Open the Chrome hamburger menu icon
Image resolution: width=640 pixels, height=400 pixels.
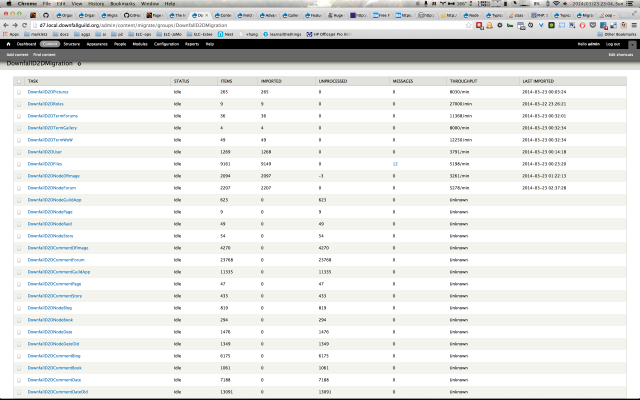pyautogui.click(x=634, y=25)
